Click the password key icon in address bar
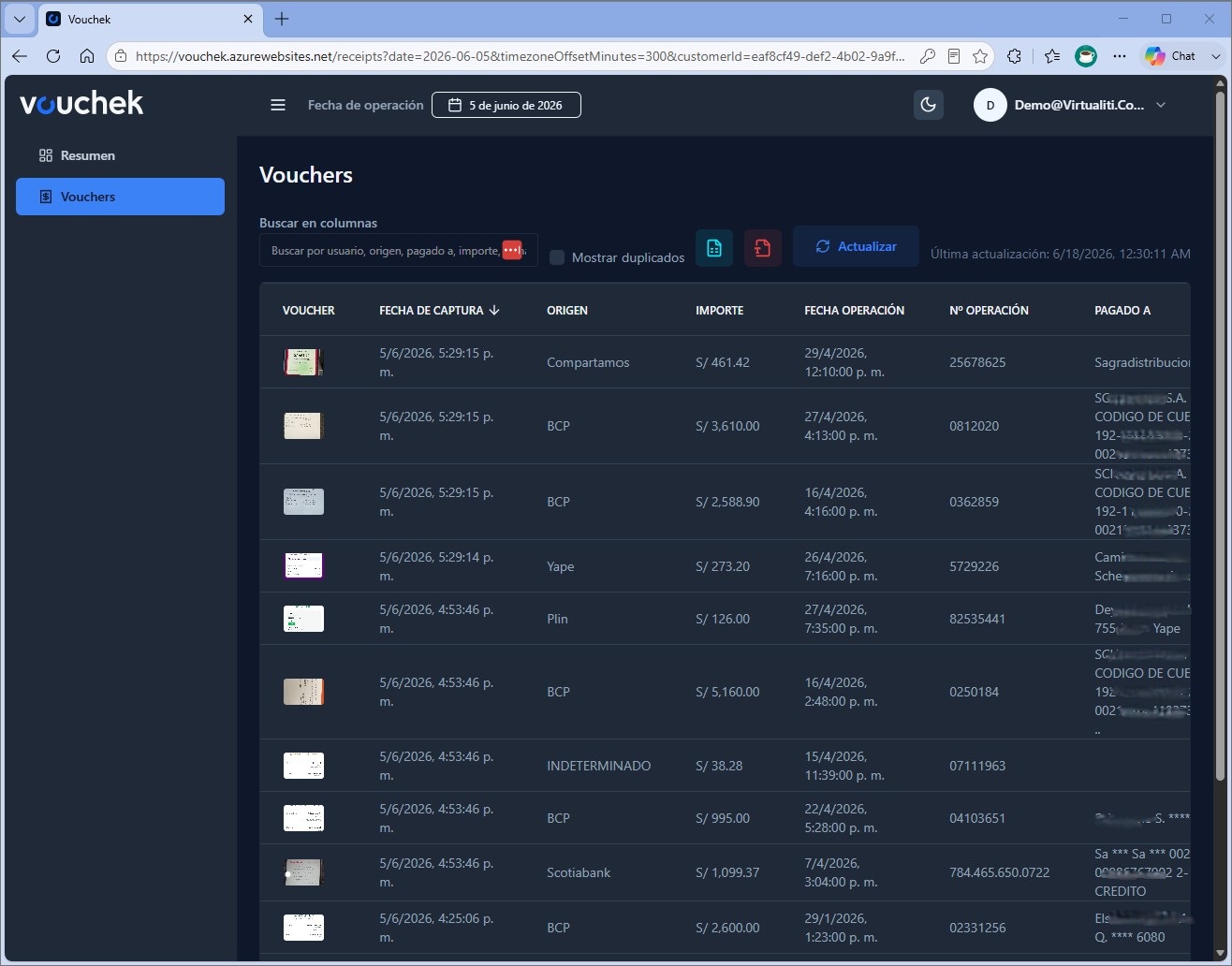 coord(928,56)
